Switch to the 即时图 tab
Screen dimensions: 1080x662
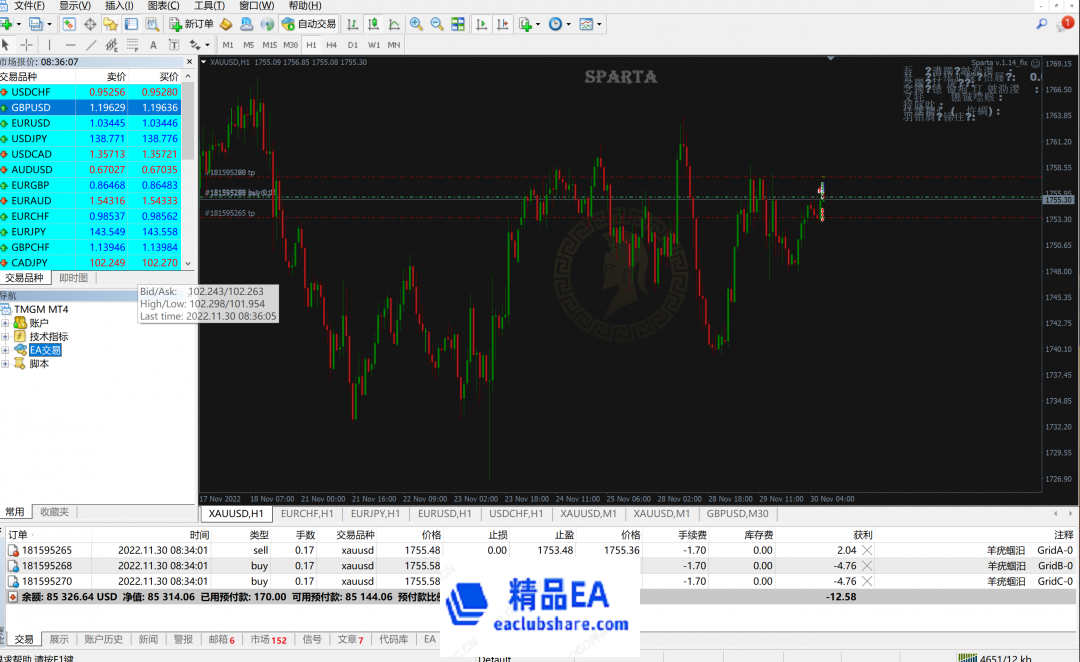coord(72,277)
